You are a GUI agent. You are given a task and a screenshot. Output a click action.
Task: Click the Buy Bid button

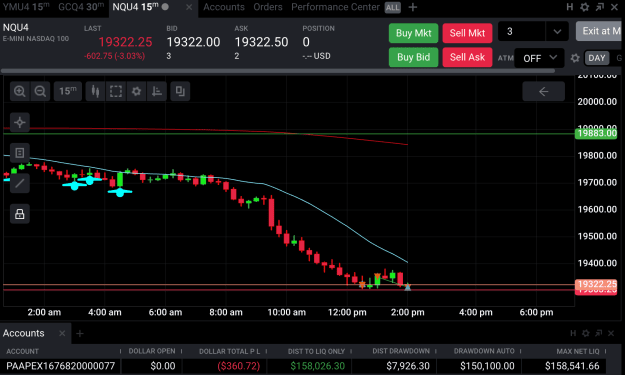pyautogui.click(x=413, y=57)
